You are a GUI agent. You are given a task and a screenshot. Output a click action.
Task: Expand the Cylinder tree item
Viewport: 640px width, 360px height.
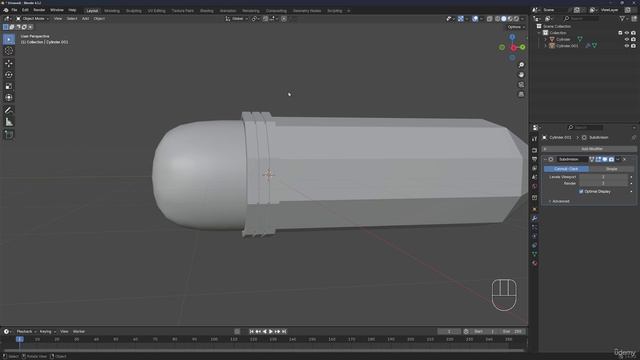coord(546,39)
